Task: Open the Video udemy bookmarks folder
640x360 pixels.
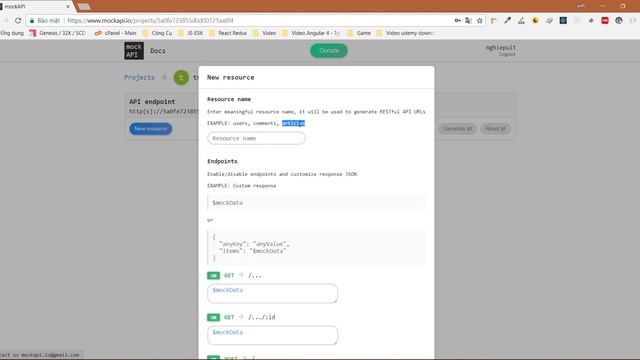Action: tap(405, 33)
